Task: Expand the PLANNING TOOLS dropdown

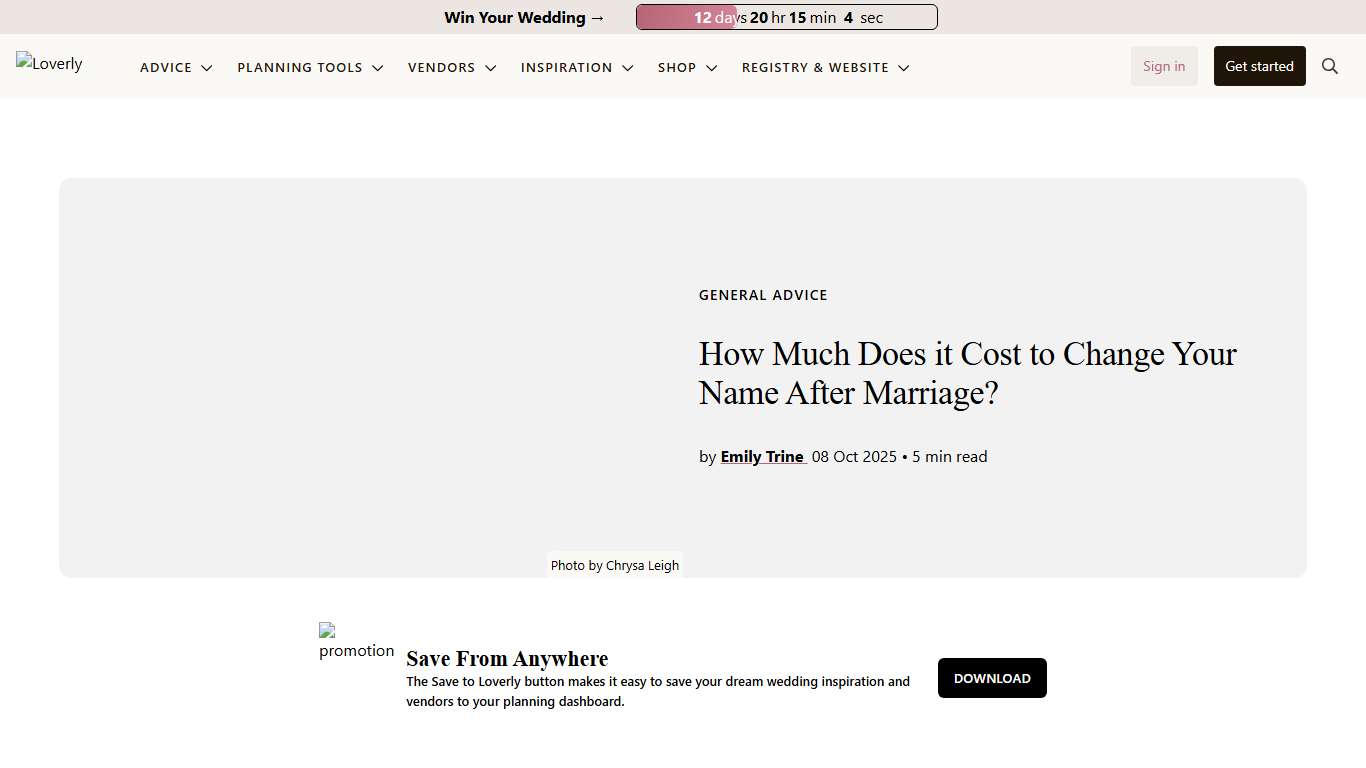Action: (x=378, y=68)
